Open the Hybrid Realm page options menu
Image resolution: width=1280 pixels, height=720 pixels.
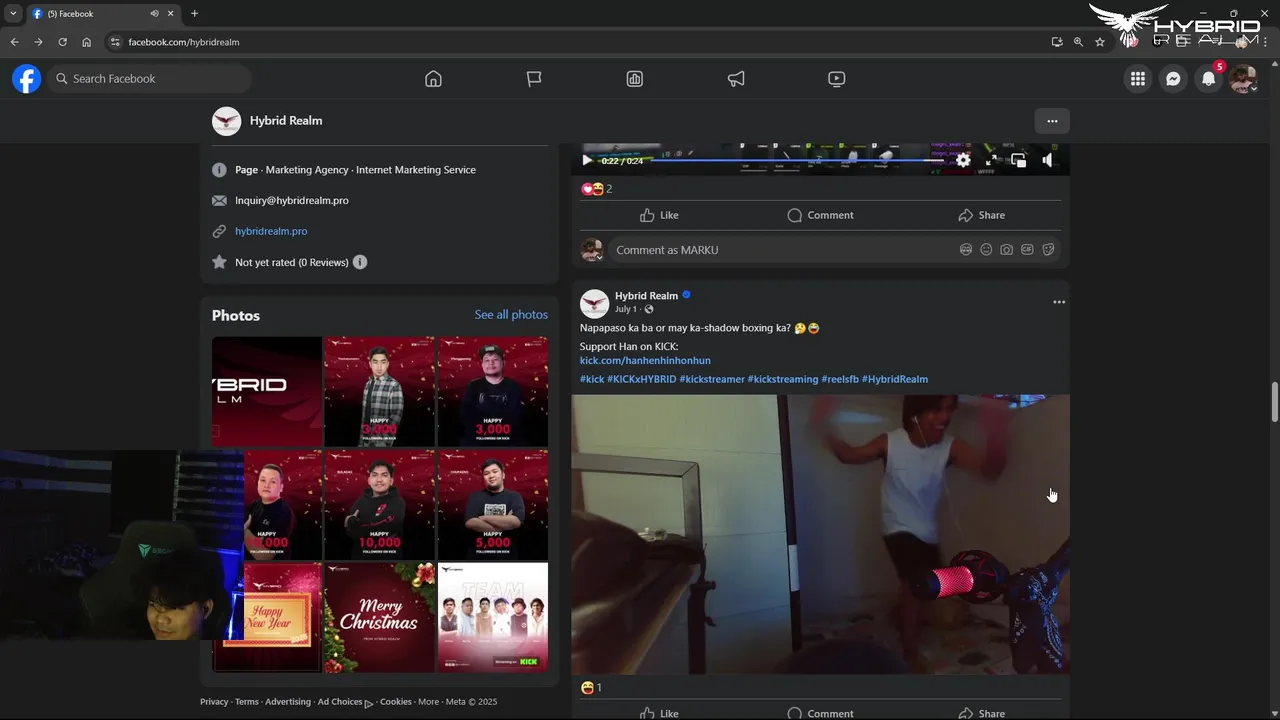[1052, 121]
